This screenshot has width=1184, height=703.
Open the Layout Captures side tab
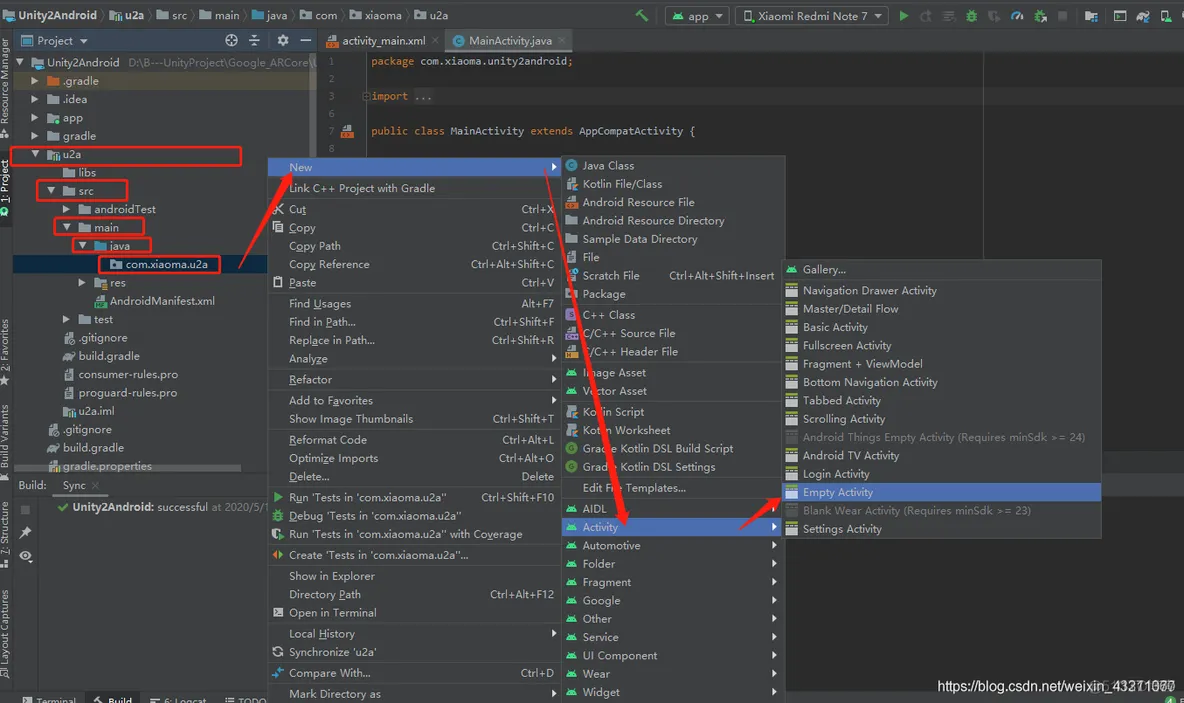point(5,633)
